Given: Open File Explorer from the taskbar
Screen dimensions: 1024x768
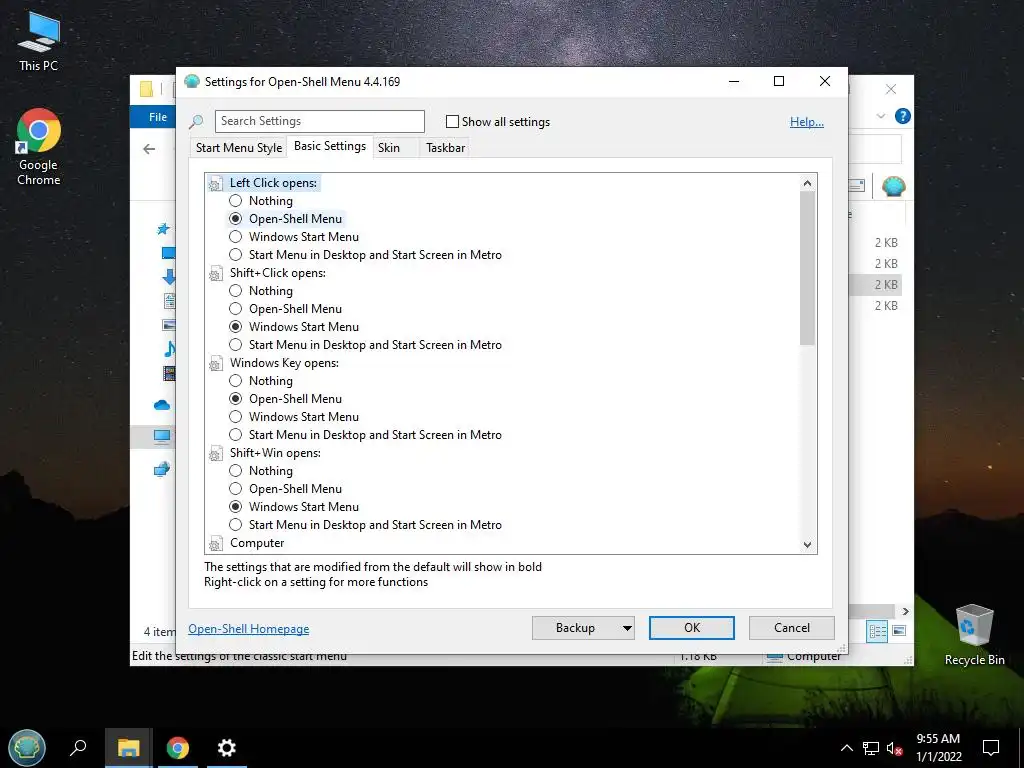Looking at the screenshot, I should pyautogui.click(x=128, y=748).
